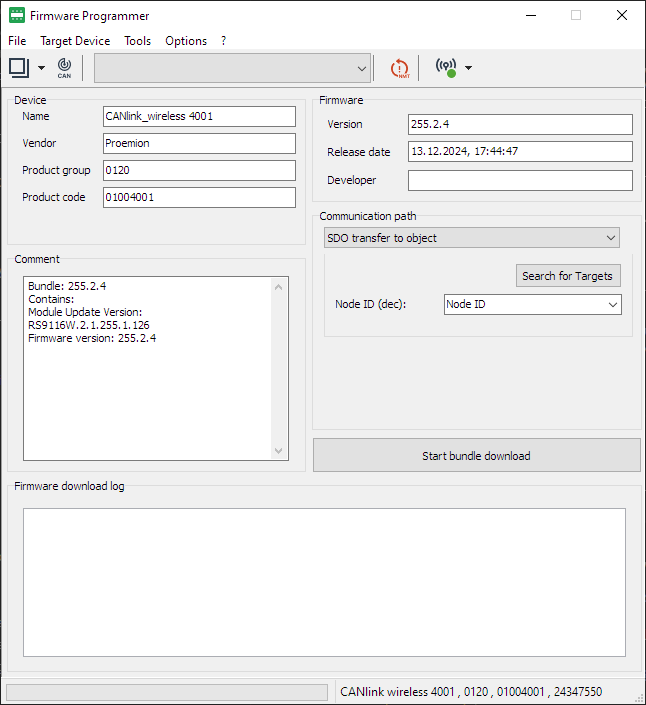Open the arrow next to the file icon
The width and height of the screenshot is (646, 705).
(x=41, y=68)
